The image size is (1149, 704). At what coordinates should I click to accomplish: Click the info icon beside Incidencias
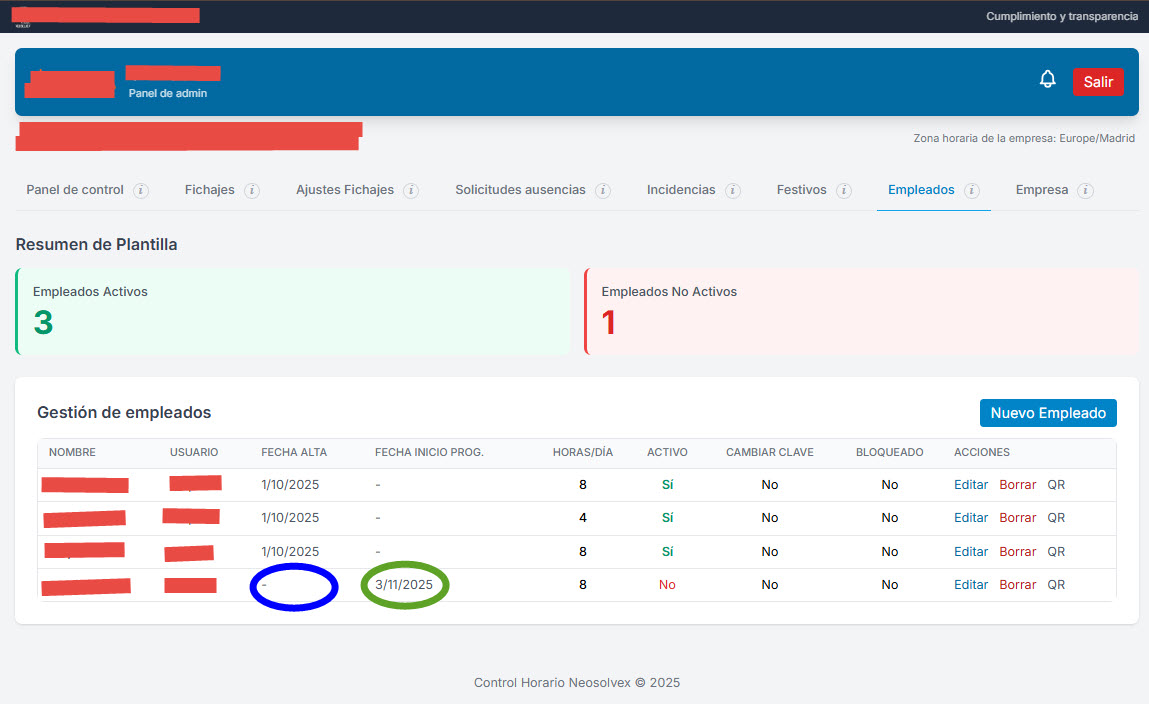[734, 189]
